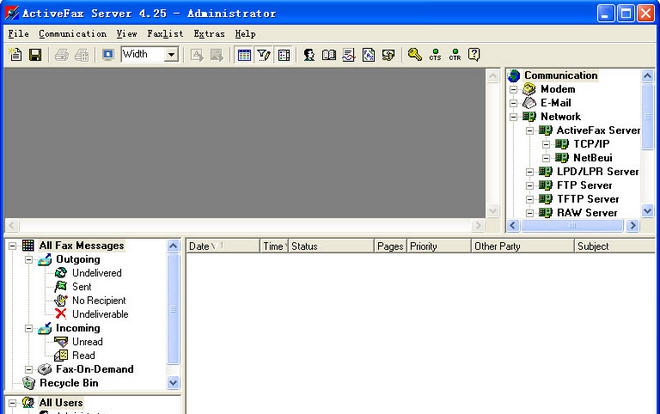Screen dimensions: 660x414
Task: Select the Read folder
Action: [83, 356]
